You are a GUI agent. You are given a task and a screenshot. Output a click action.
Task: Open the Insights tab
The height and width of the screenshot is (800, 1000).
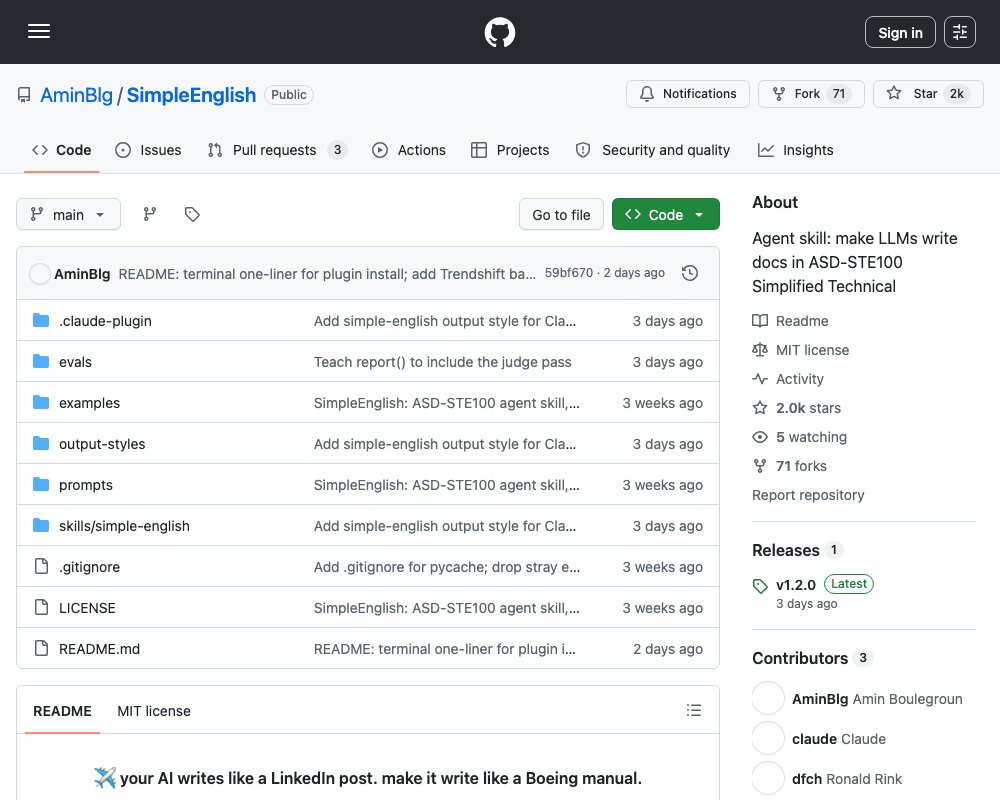pyautogui.click(x=795, y=150)
